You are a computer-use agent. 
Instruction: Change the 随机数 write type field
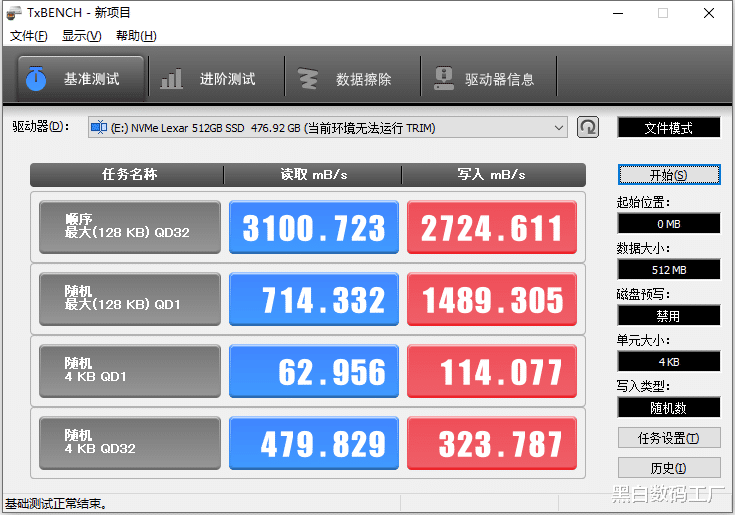click(x=669, y=407)
